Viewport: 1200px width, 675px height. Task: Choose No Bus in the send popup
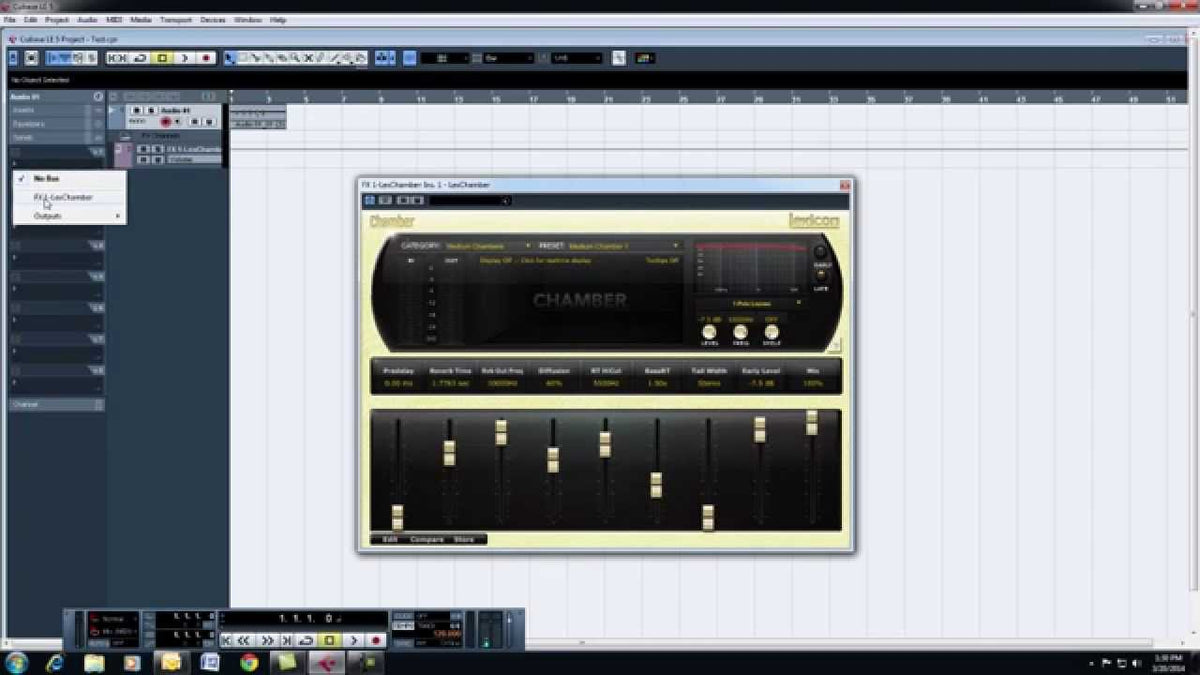[x=69, y=178]
